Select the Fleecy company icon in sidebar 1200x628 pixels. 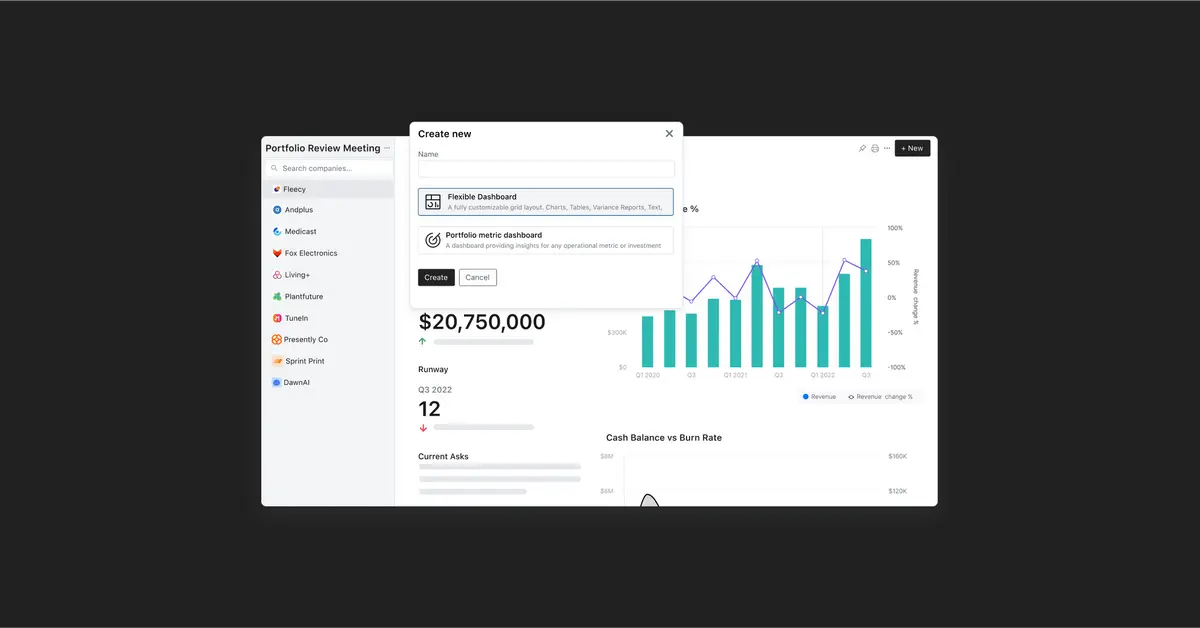[x=276, y=189]
